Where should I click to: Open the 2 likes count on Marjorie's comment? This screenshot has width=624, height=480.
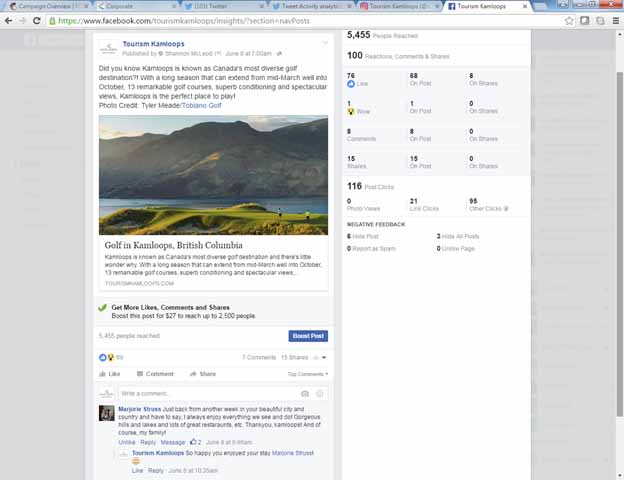pyautogui.click(x=195, y=442)
